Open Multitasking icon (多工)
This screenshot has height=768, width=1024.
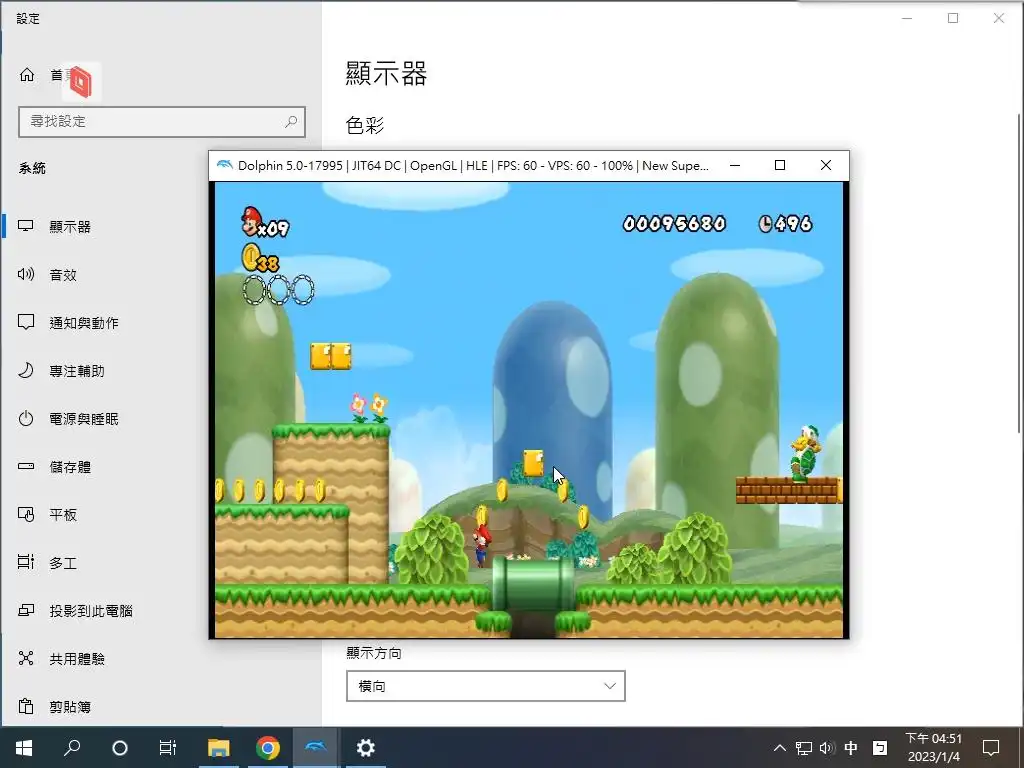click(25, 562)
